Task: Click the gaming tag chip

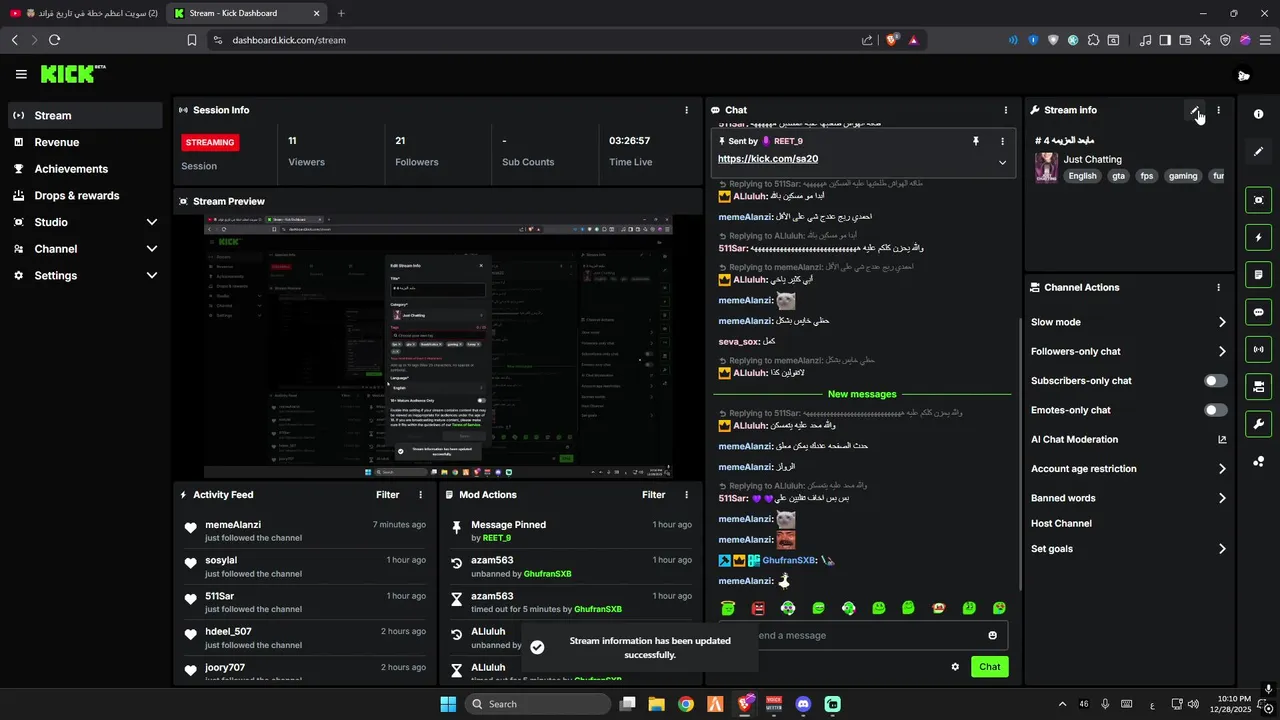Action: [x=1182, y=176]
